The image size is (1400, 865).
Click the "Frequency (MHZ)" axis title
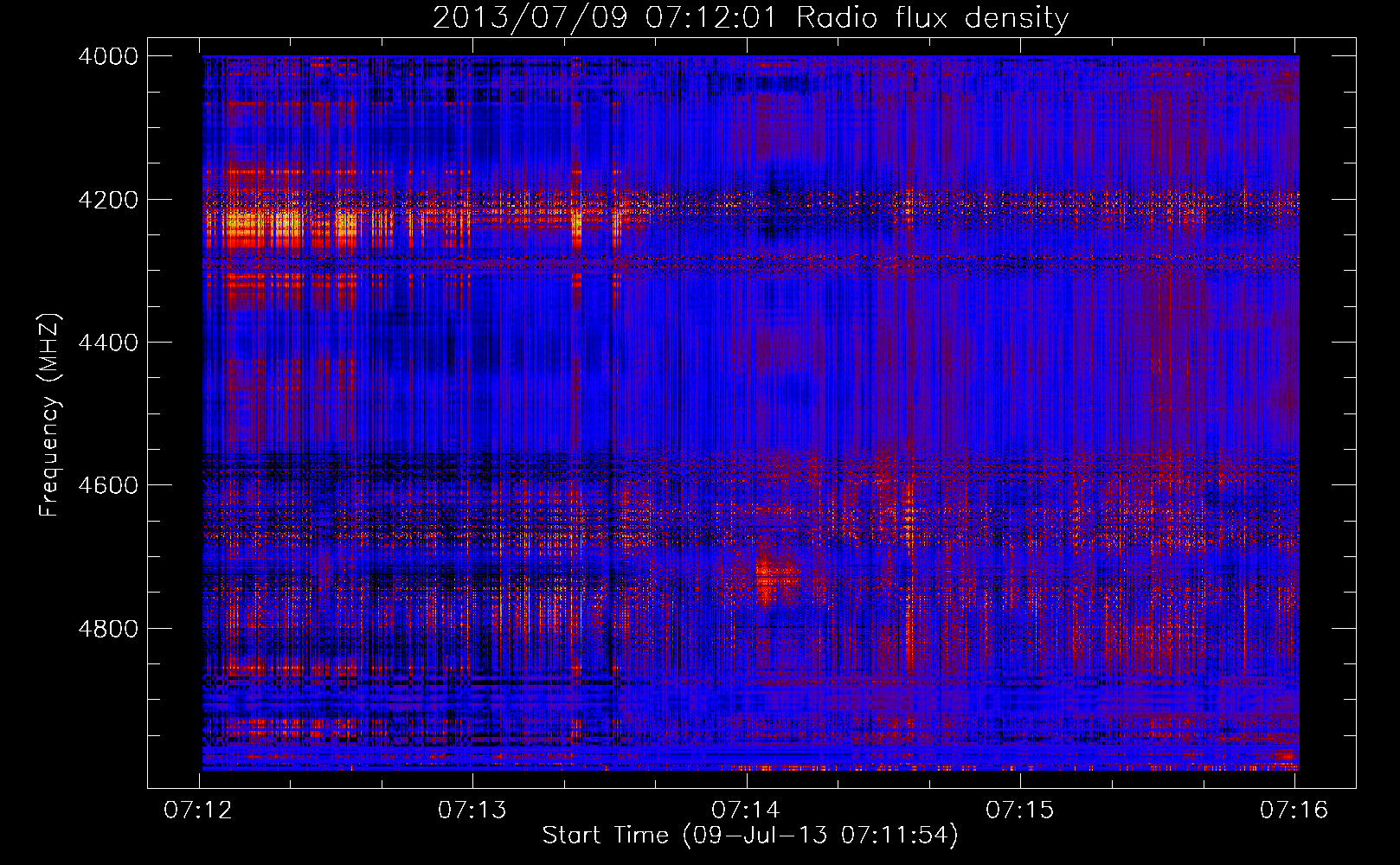[49, 415]
